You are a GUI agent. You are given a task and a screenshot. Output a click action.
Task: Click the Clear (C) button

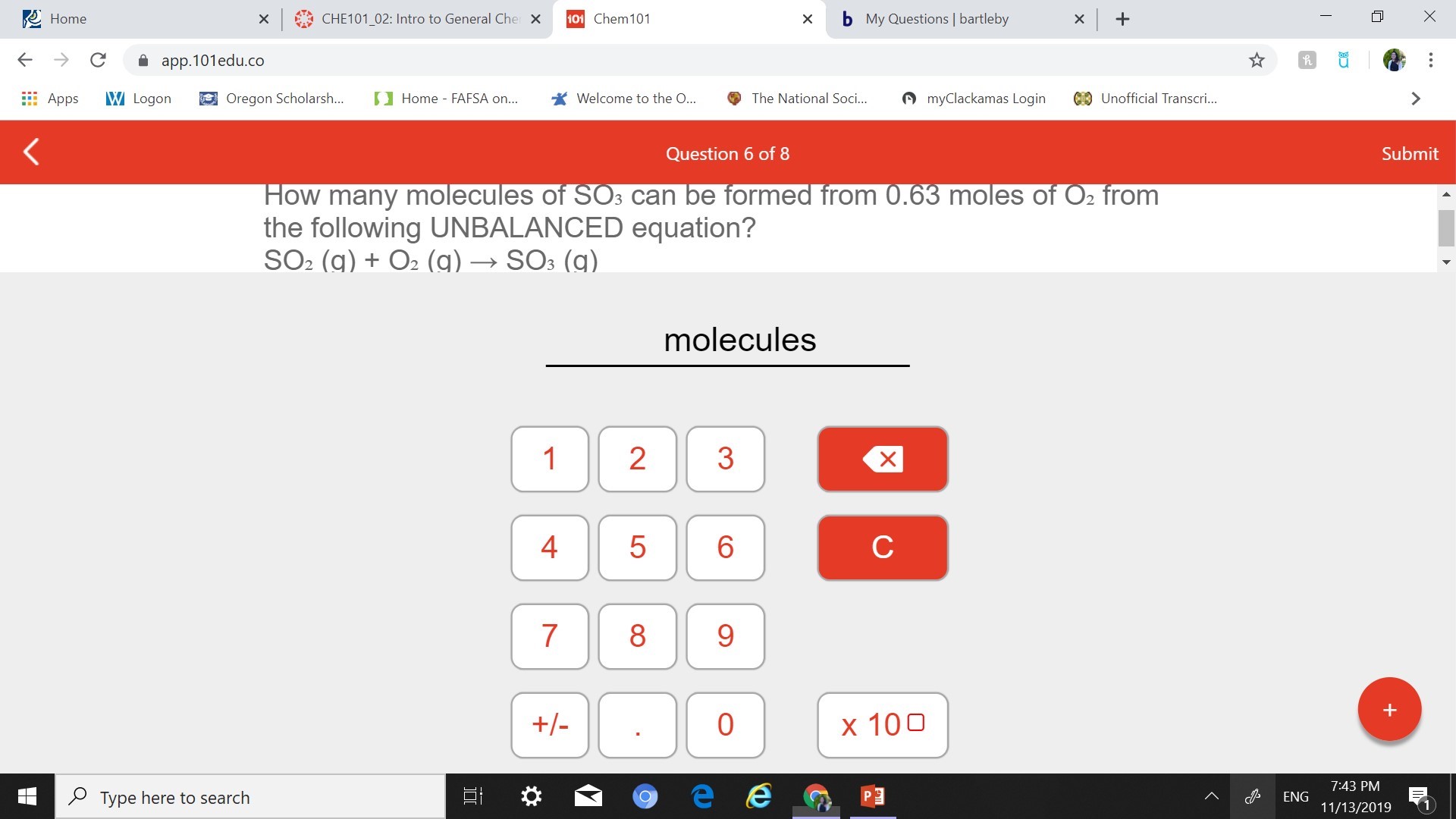881,548
